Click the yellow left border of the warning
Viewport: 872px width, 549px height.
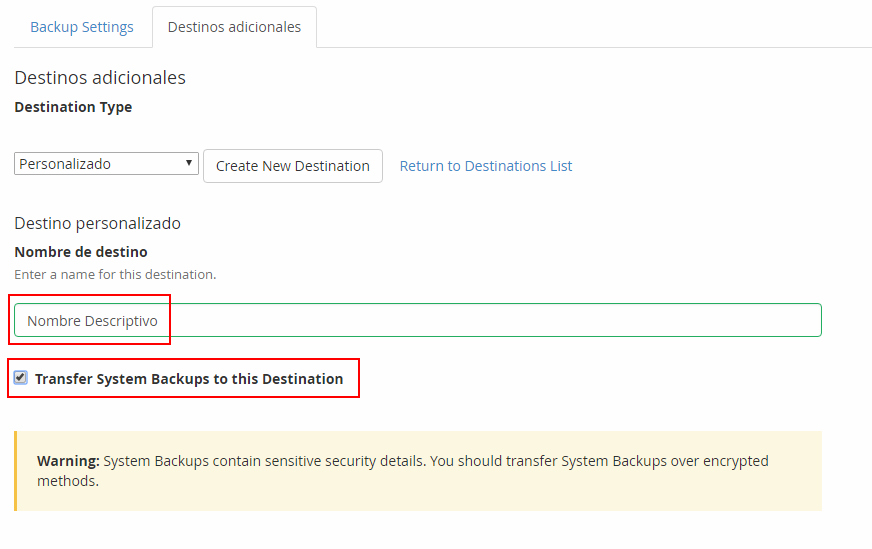pos(16,471)
